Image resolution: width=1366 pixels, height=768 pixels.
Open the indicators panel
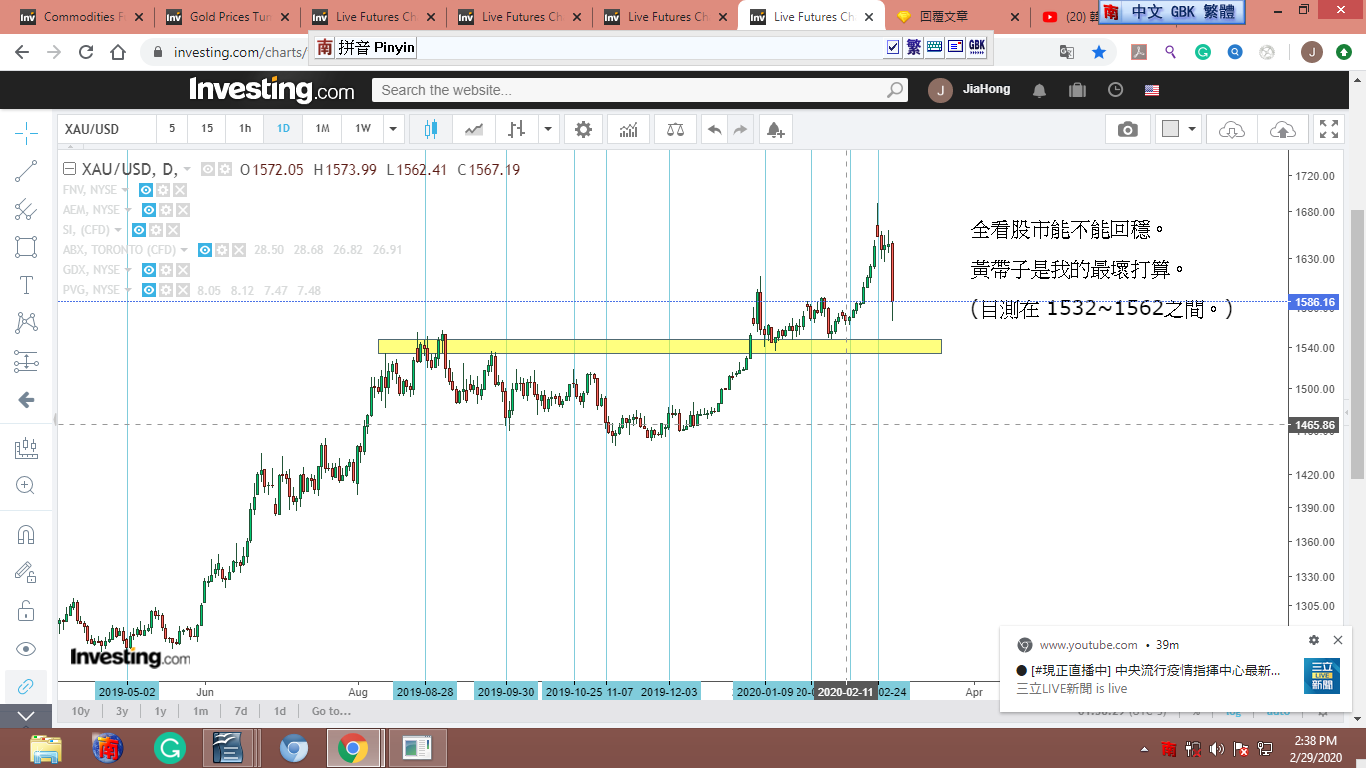(x=629, y=129)
